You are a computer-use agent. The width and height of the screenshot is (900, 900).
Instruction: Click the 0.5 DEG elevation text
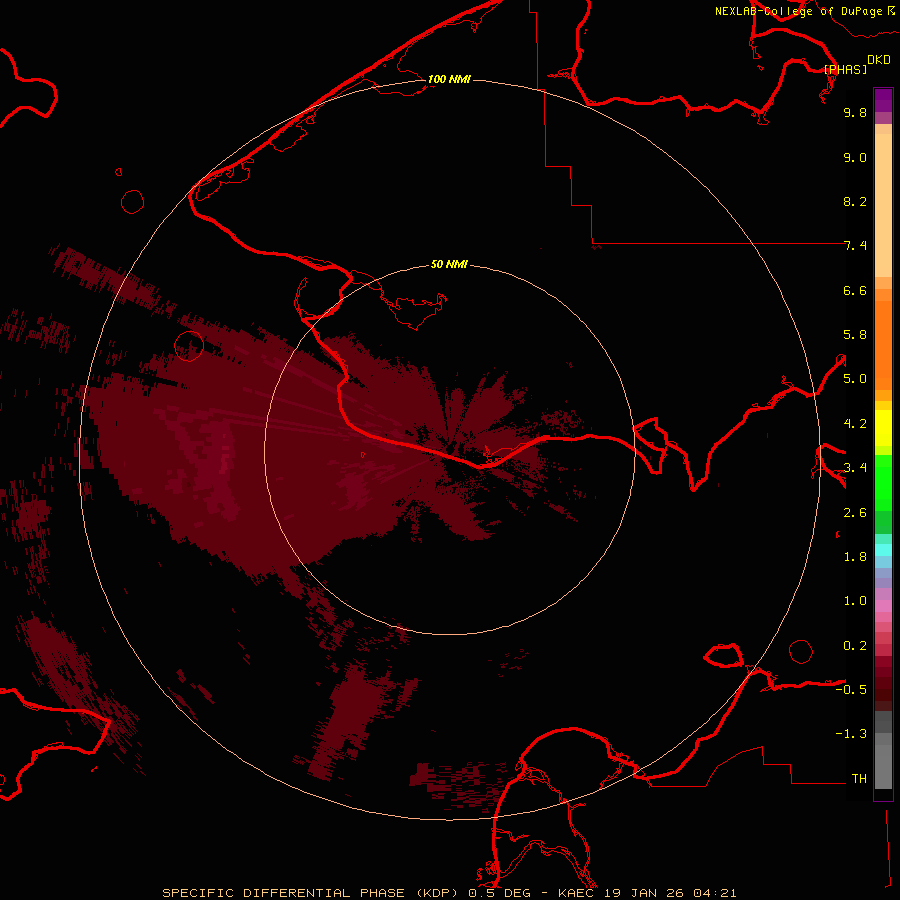pos(499,893)
